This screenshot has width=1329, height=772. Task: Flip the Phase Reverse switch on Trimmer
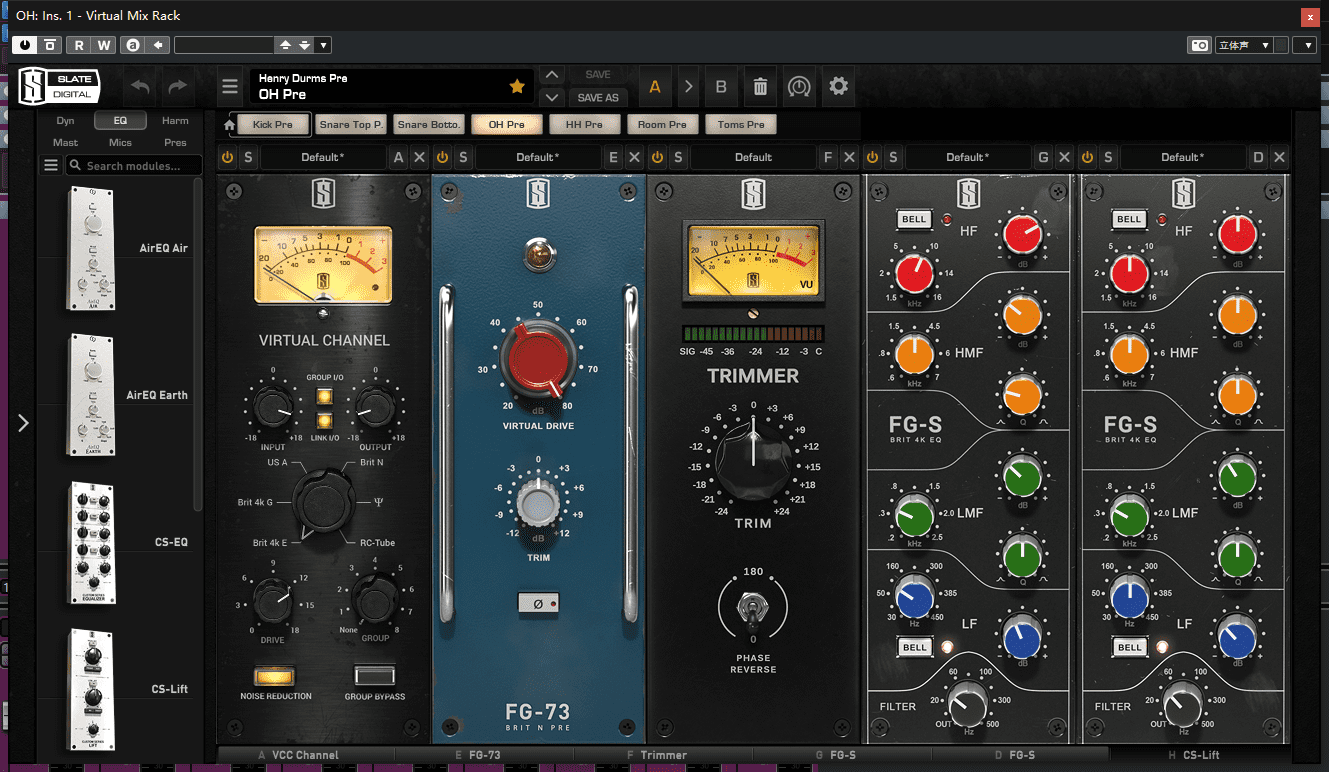[752, 607]
